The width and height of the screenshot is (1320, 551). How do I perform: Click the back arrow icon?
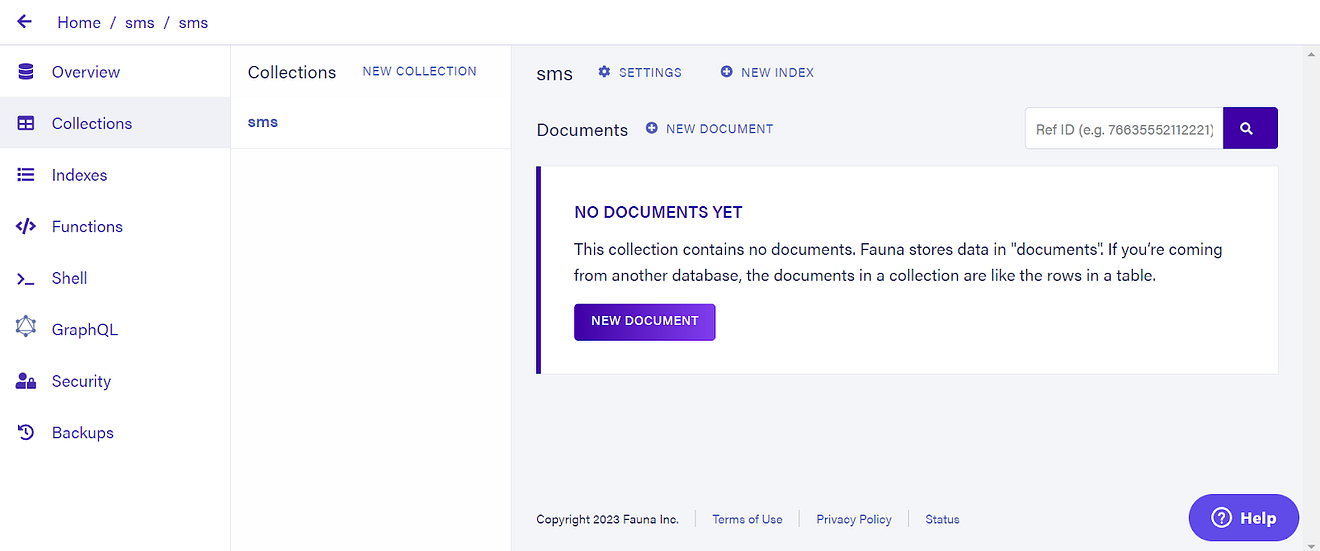25,21
